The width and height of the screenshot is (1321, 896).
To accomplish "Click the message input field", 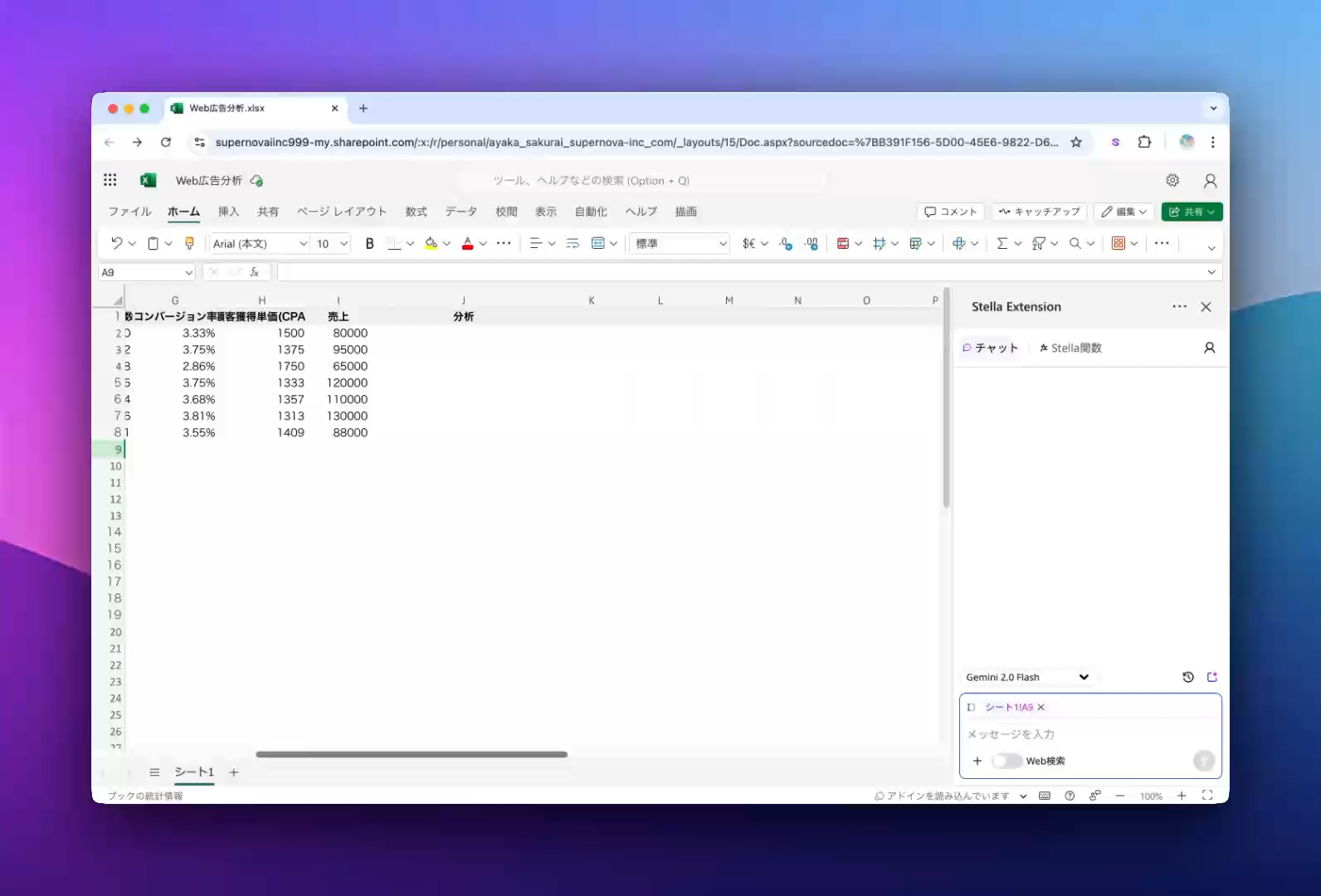I will (1090, 734).
